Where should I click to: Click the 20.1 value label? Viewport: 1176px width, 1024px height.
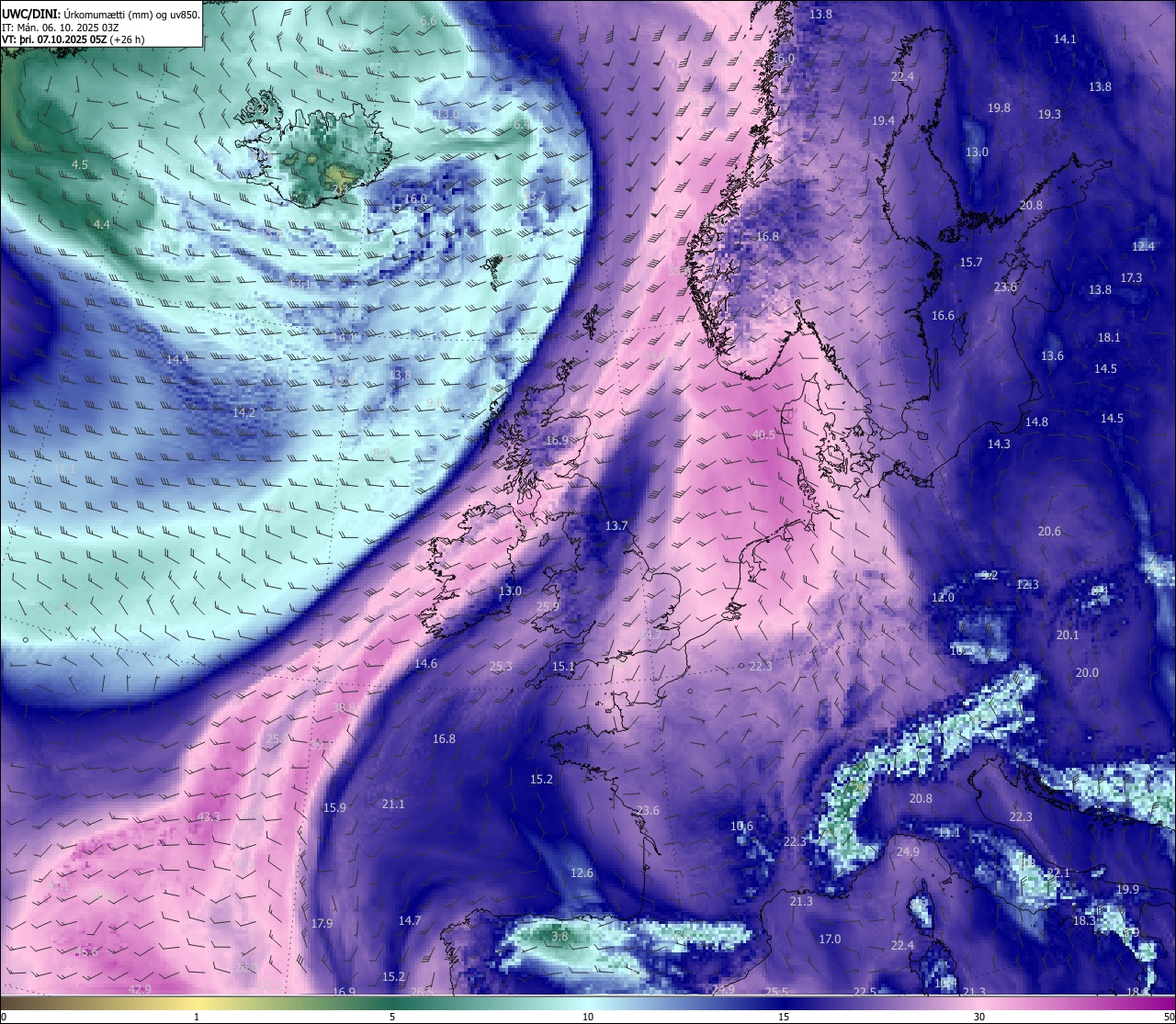[x=1067, y=635]
